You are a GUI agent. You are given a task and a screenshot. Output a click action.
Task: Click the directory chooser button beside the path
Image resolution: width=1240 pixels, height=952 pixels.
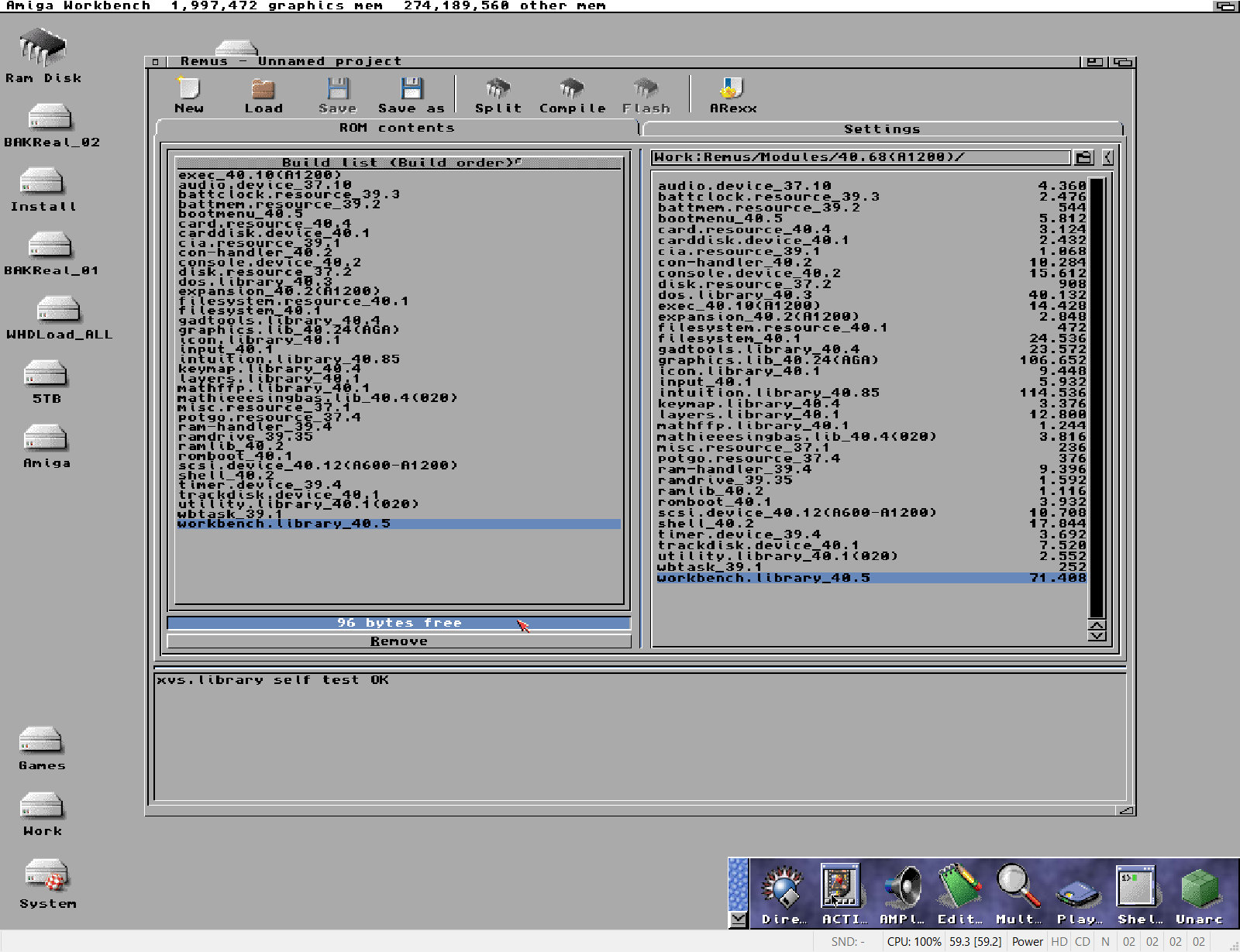pos(1083,157)
